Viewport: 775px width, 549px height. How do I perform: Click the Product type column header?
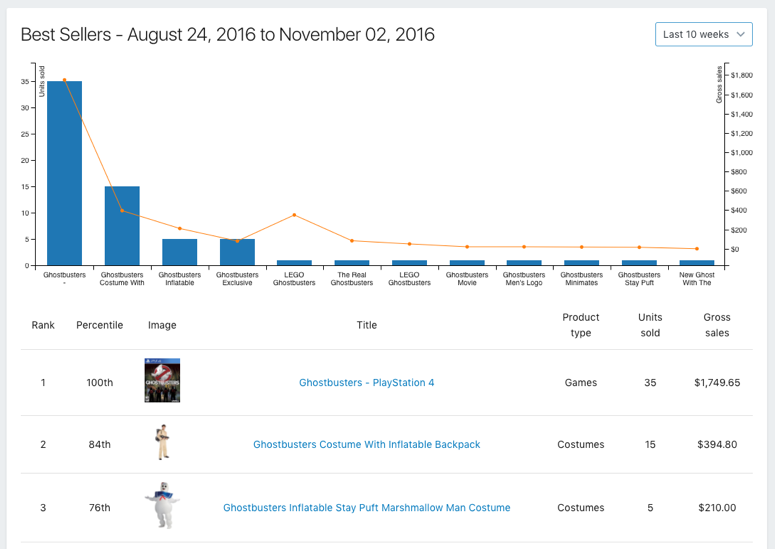pos(580,325)
